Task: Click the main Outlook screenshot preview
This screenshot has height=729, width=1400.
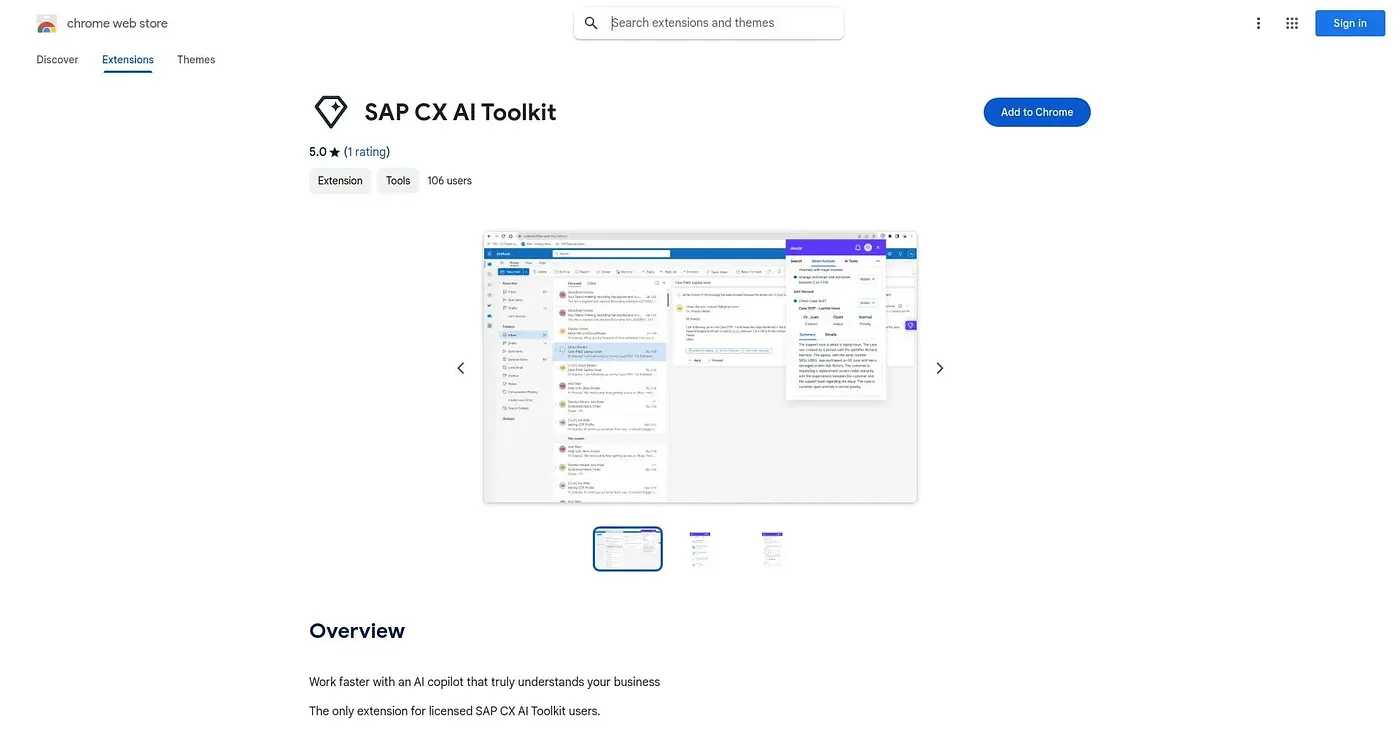Action: pos(700,368)
